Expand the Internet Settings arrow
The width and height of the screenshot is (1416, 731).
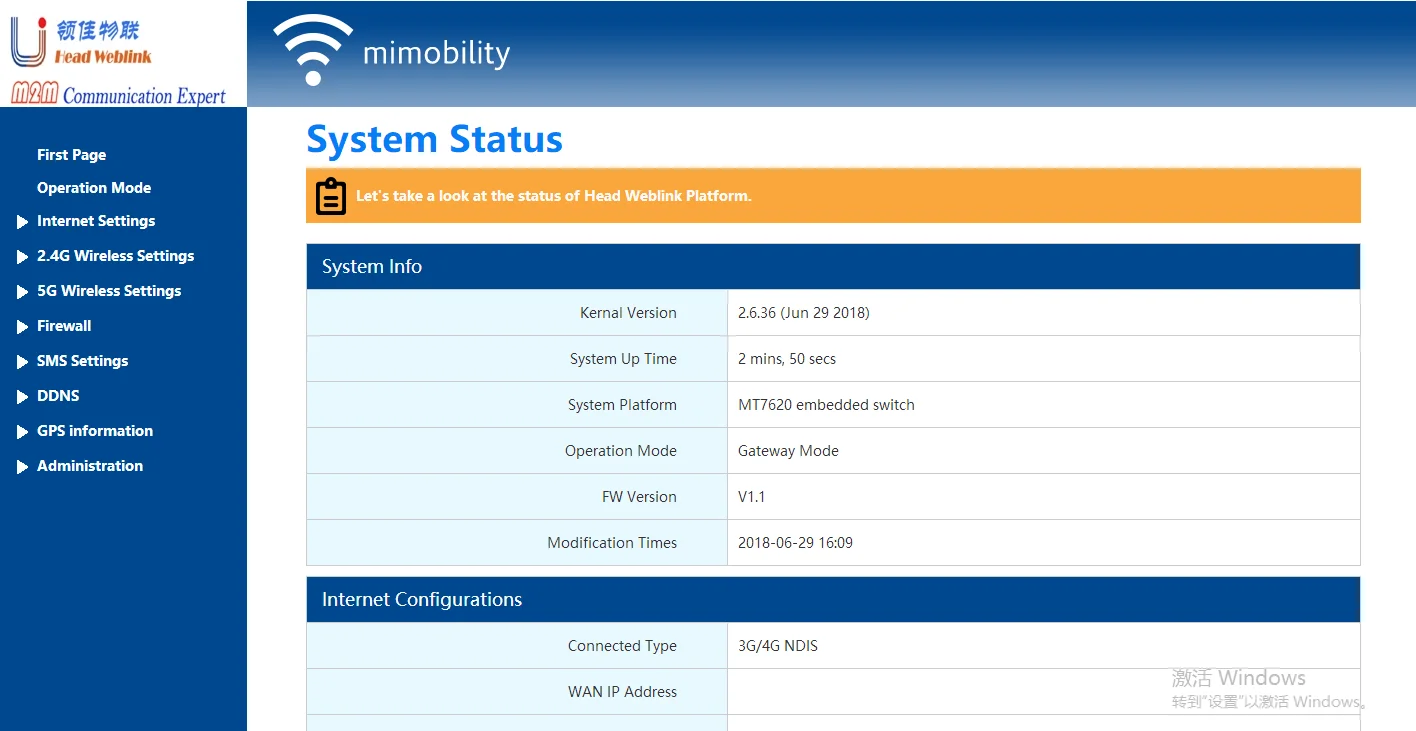point(23,222)
